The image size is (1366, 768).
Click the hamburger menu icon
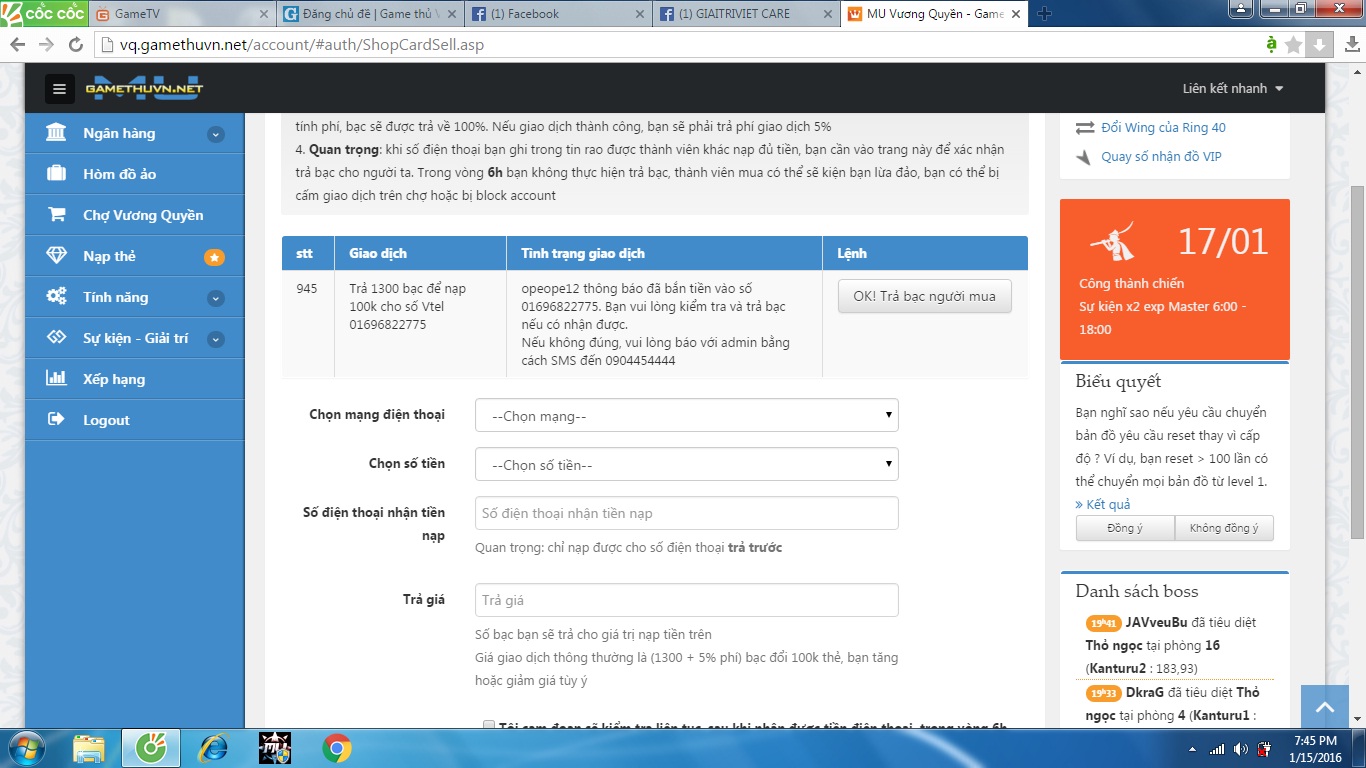tap(59, 89)
